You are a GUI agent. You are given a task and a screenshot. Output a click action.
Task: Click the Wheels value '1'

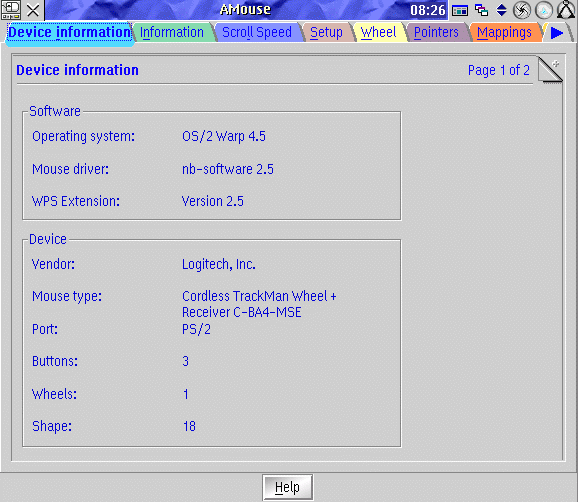[186, 394]
